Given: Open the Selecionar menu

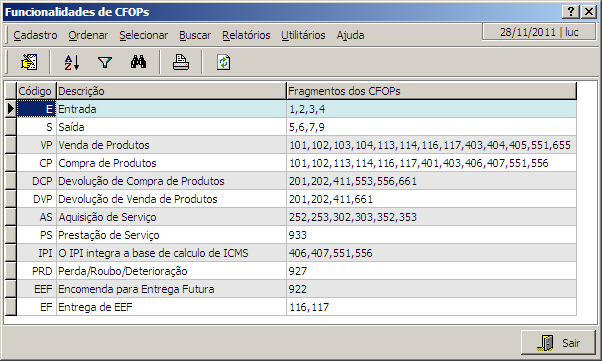Looking at the screenshot, I should [144, 35].
